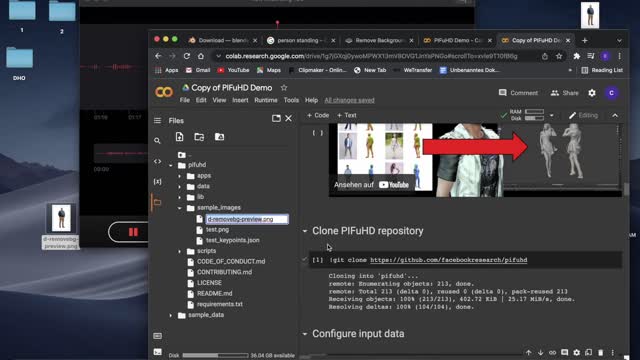The width and height of the screenshot is (640, 360).
Task: Open more cell actions three dots
Action: 612,352
